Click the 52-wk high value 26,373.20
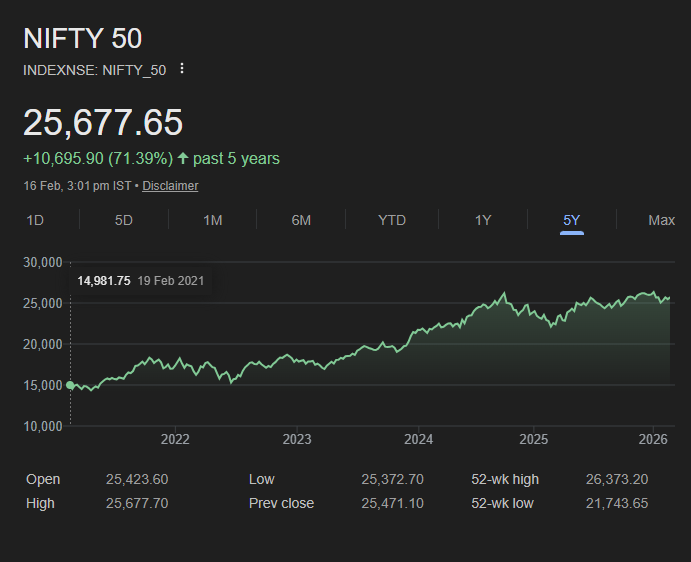Viewport: 691px width, 562px height. click(x=616, y=480)
